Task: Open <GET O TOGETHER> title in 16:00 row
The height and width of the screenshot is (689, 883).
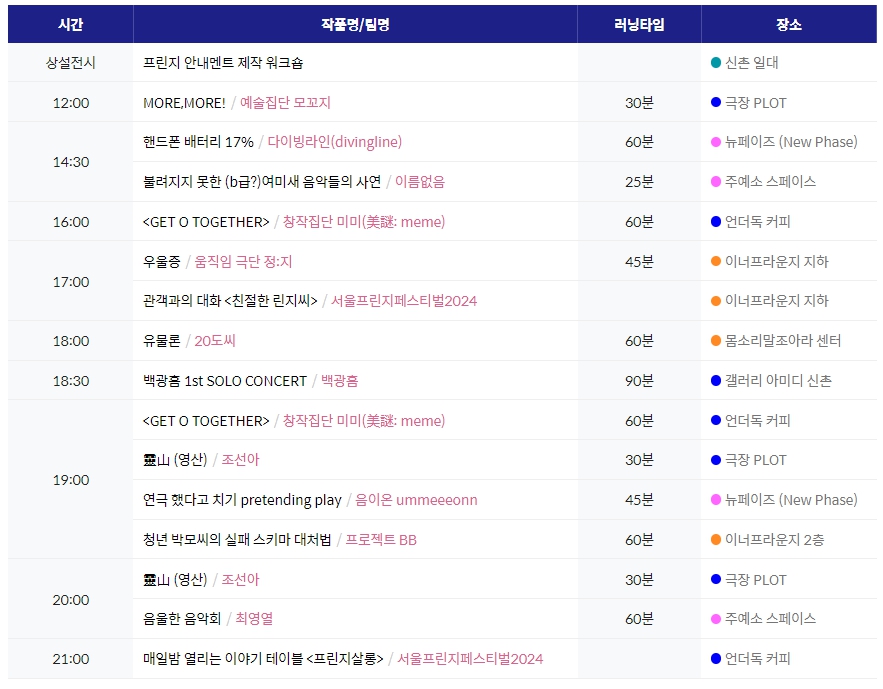Action: pyautogui.click(x=206, y=222)
